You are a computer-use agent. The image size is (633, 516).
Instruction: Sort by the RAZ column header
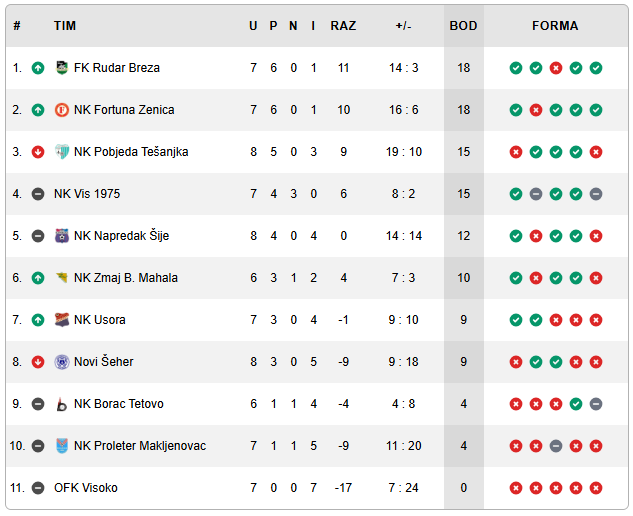coord(343,26)
